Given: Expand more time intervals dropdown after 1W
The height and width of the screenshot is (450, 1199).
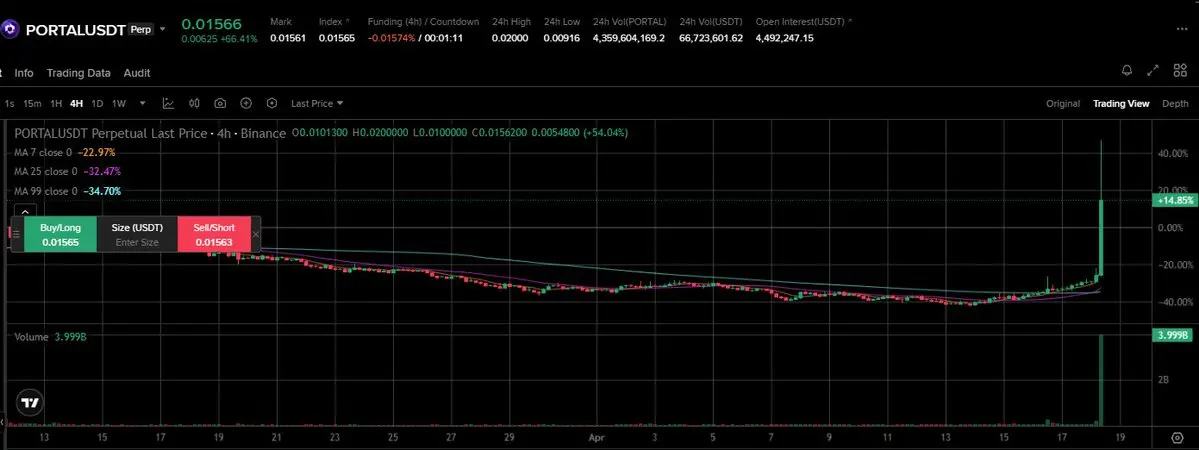Looking at the screenshot, I should point(142,103).
